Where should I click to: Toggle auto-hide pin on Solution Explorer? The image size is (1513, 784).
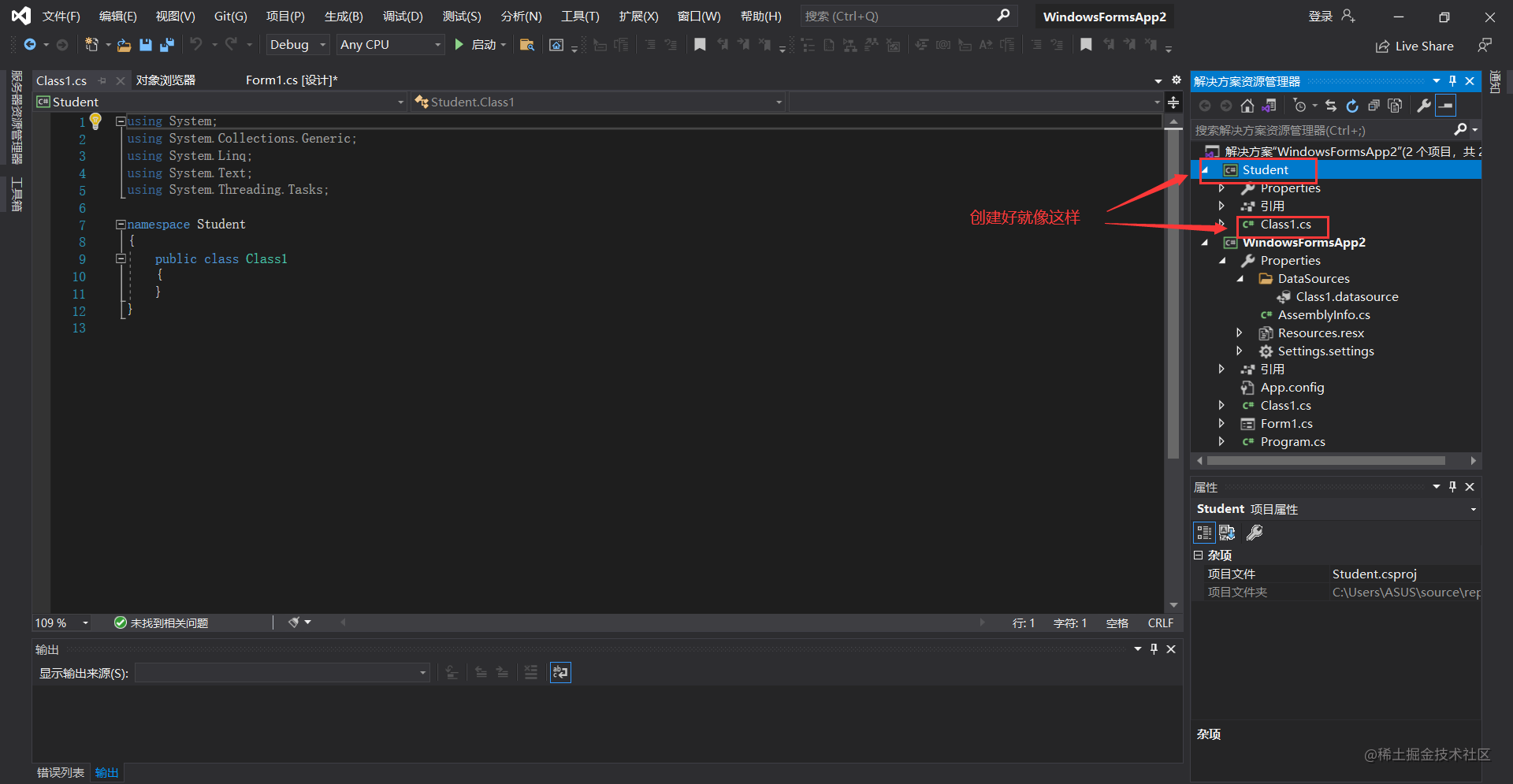tap(1453, 81)
